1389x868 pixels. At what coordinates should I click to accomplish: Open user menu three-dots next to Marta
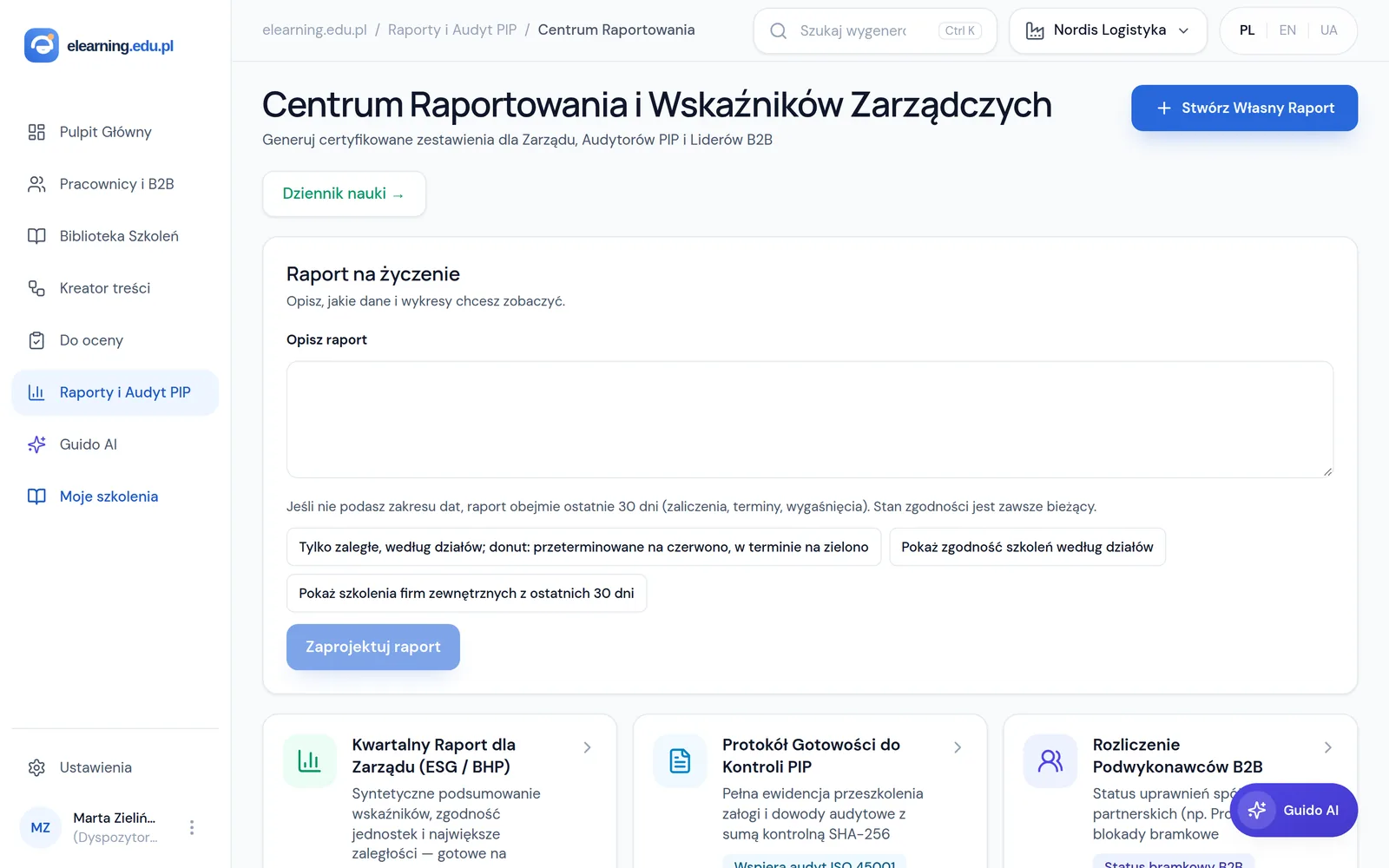coord(192,827)
